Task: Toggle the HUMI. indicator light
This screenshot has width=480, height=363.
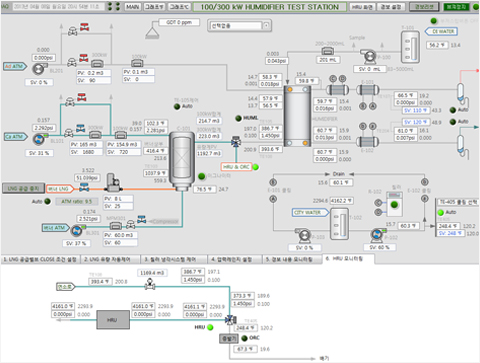Action: click(238, 118)
